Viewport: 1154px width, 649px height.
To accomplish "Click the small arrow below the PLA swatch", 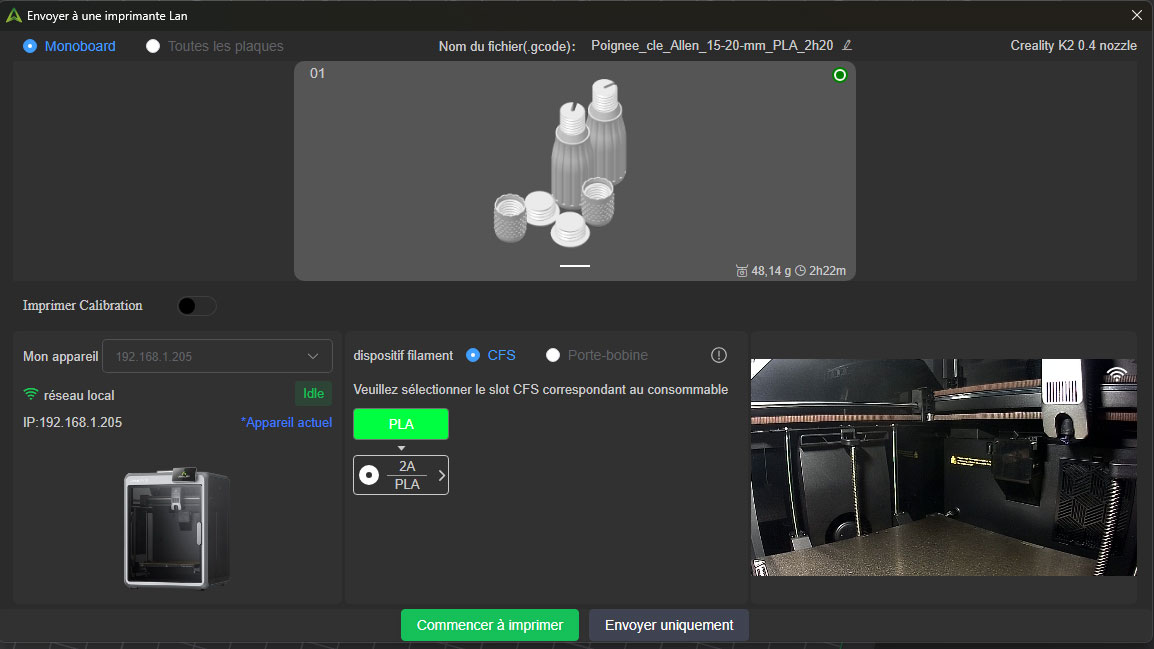I will coord(401,448).
